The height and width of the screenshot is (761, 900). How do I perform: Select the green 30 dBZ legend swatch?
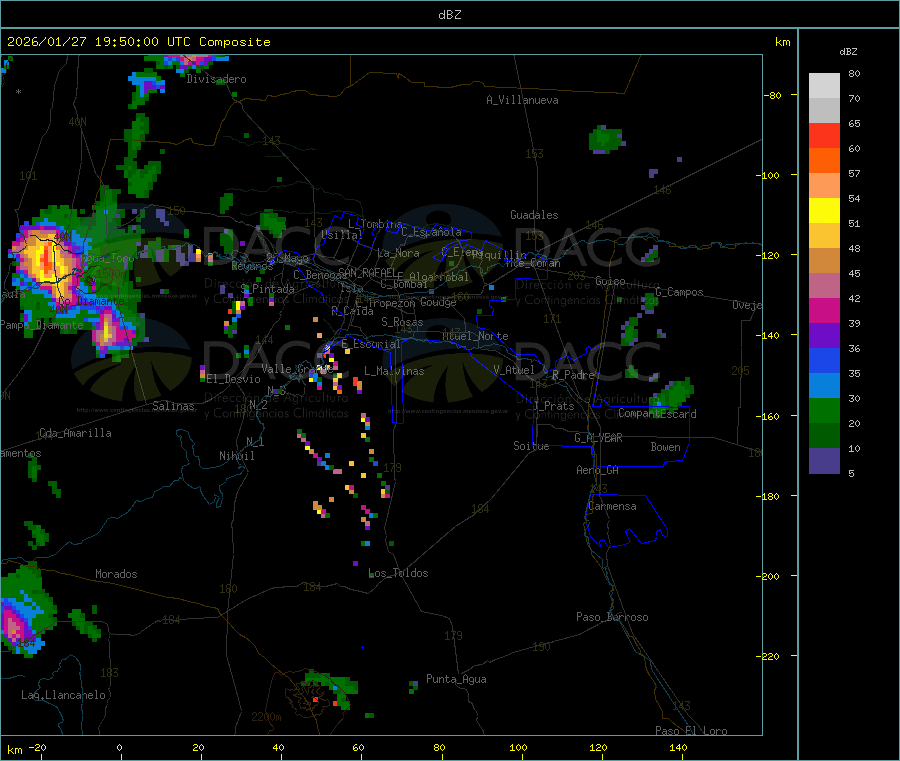point(824,410)
